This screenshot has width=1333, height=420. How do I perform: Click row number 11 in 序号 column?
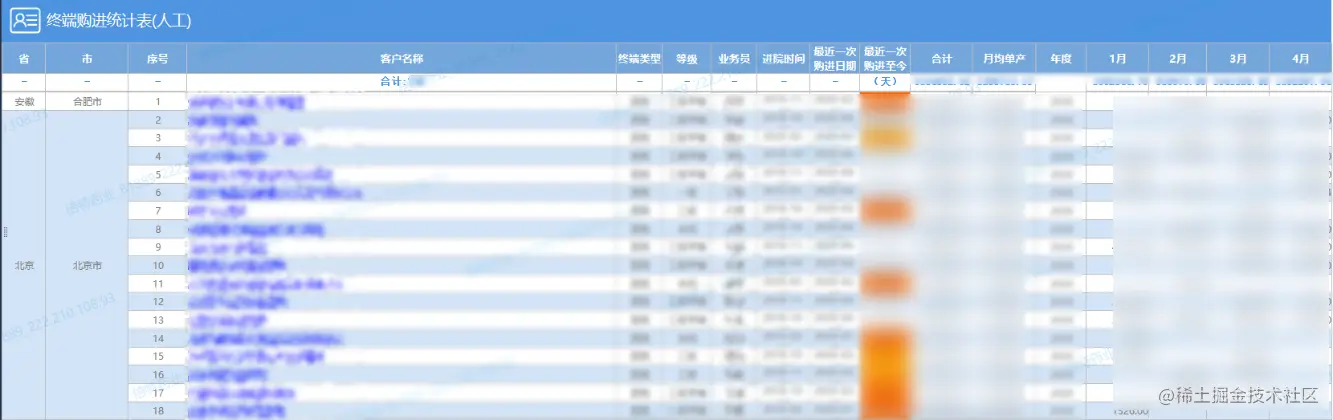coord(158,283)
